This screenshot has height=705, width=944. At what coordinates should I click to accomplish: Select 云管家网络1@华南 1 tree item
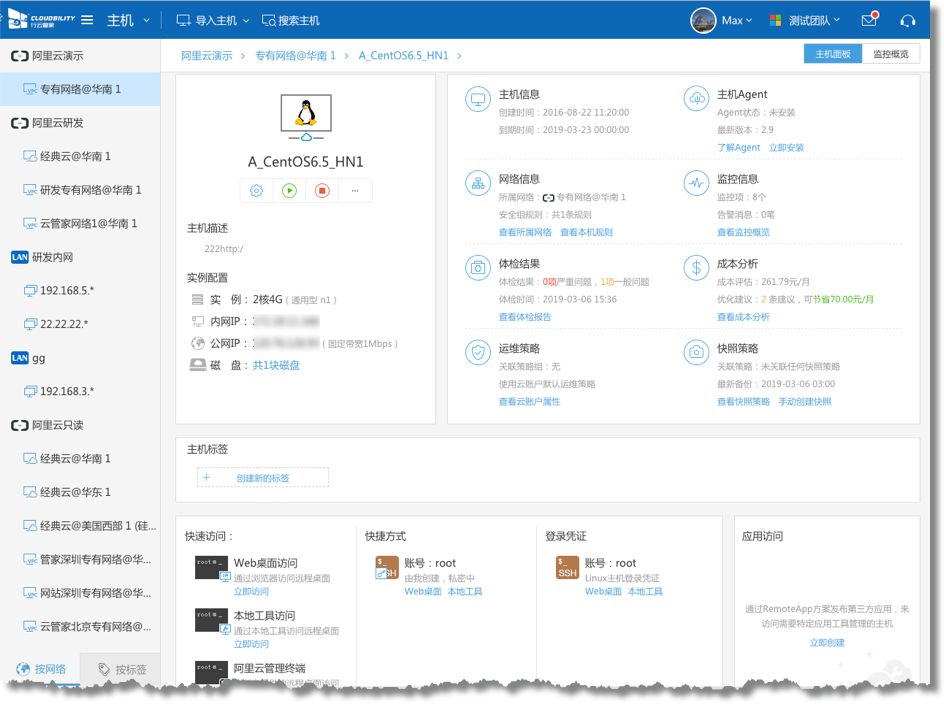point(80,223)
